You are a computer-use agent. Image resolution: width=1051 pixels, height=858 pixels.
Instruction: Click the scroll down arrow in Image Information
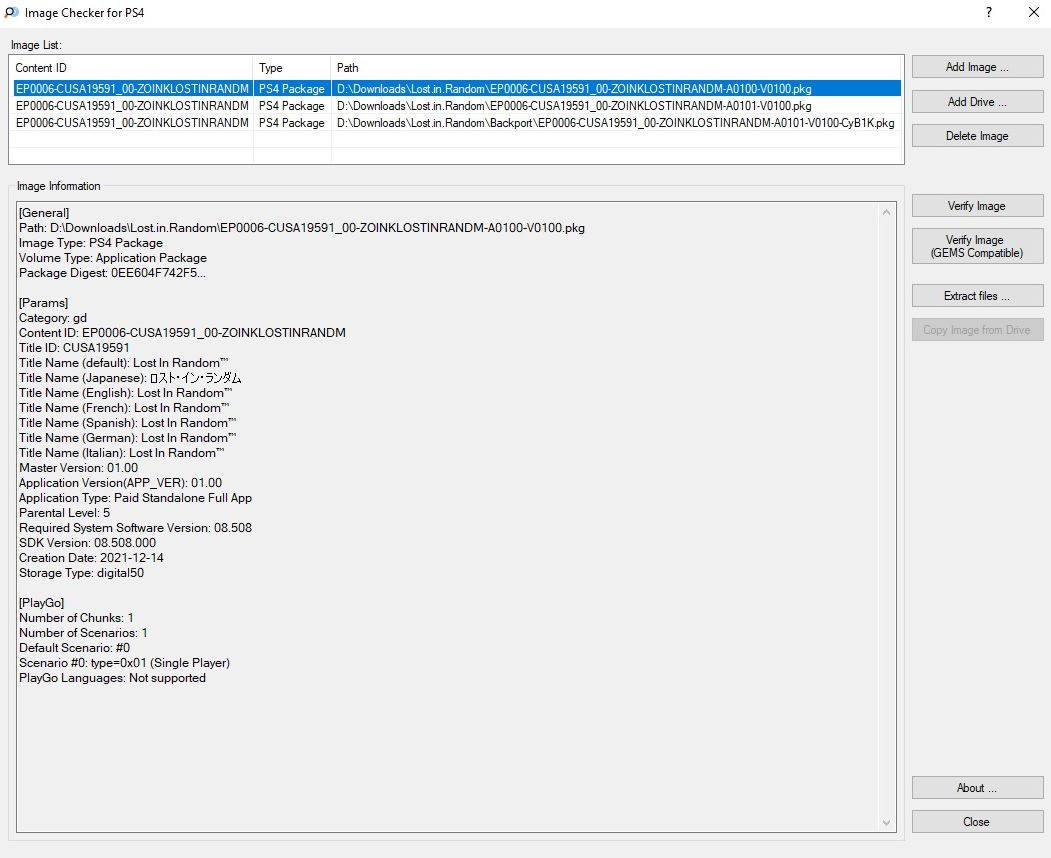pyautogui.click(x=886, y=822)
